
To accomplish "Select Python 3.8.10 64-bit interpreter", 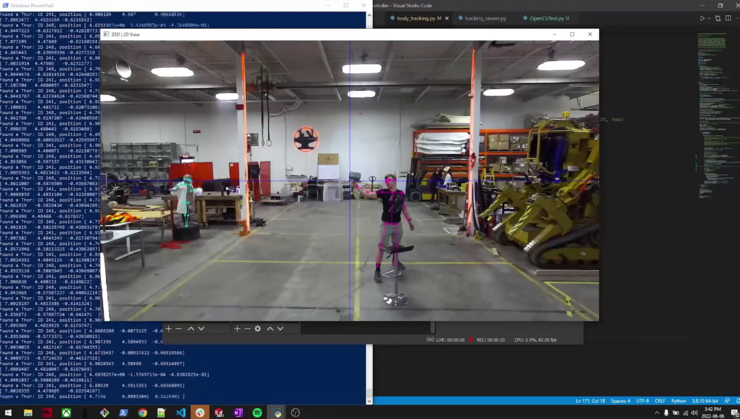I will [x=705, y=401].
